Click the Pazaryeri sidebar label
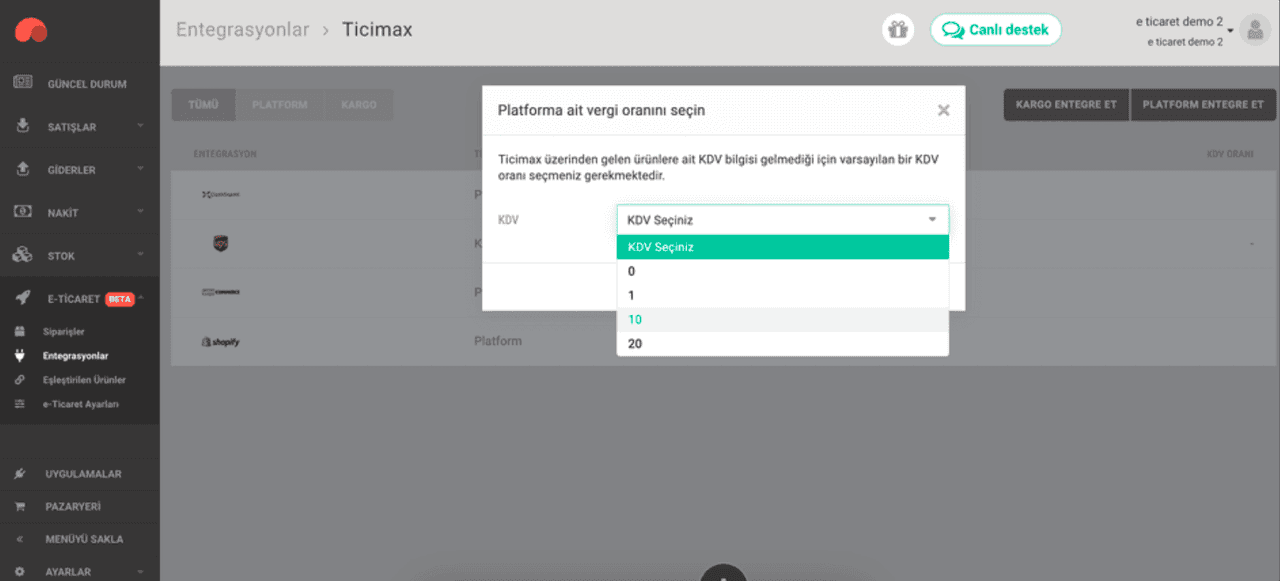This screenshot has width=1280, height=581. (73, 507)
